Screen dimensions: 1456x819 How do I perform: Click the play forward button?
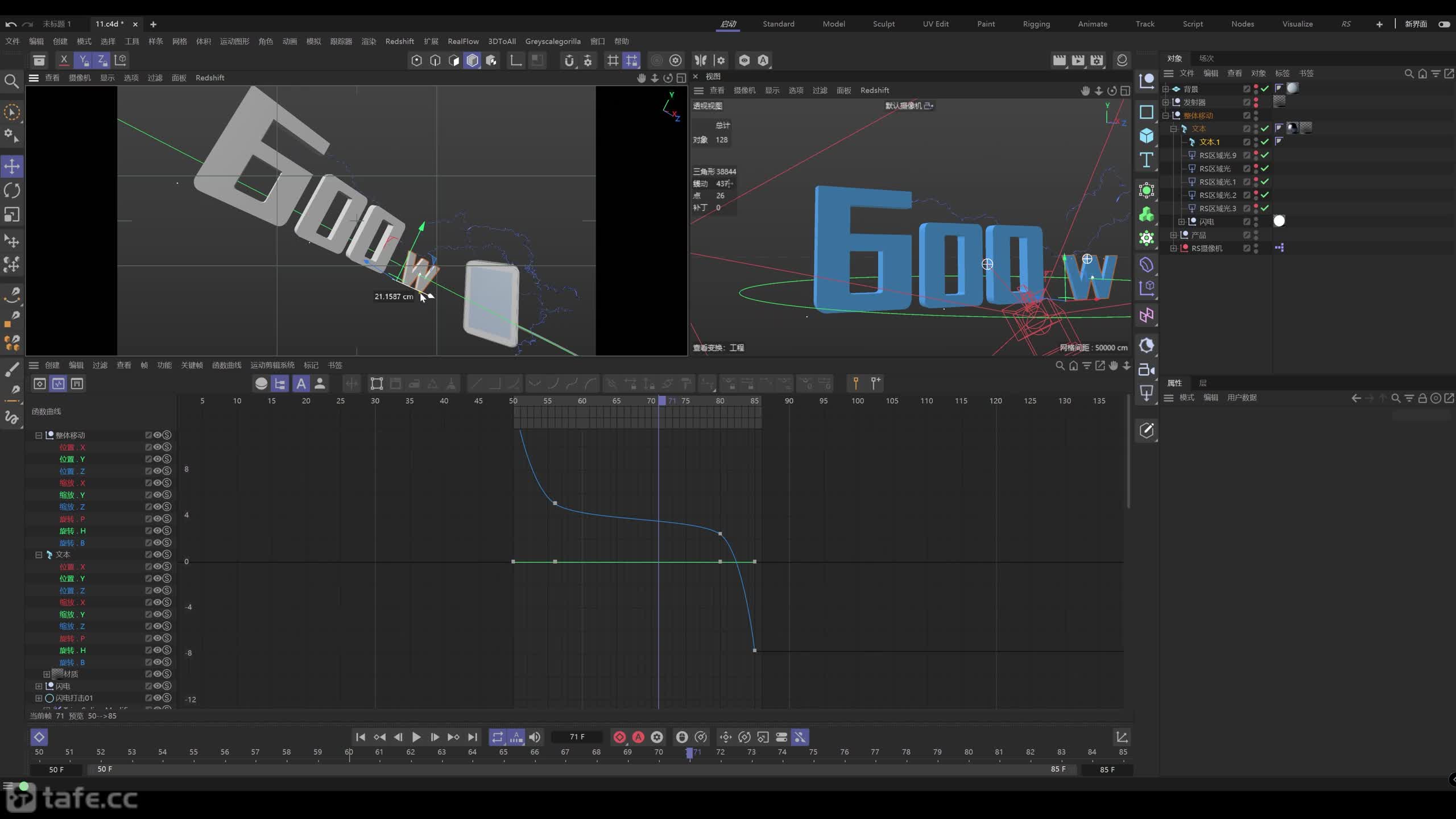pyautogui.click(x=416, y=737)
